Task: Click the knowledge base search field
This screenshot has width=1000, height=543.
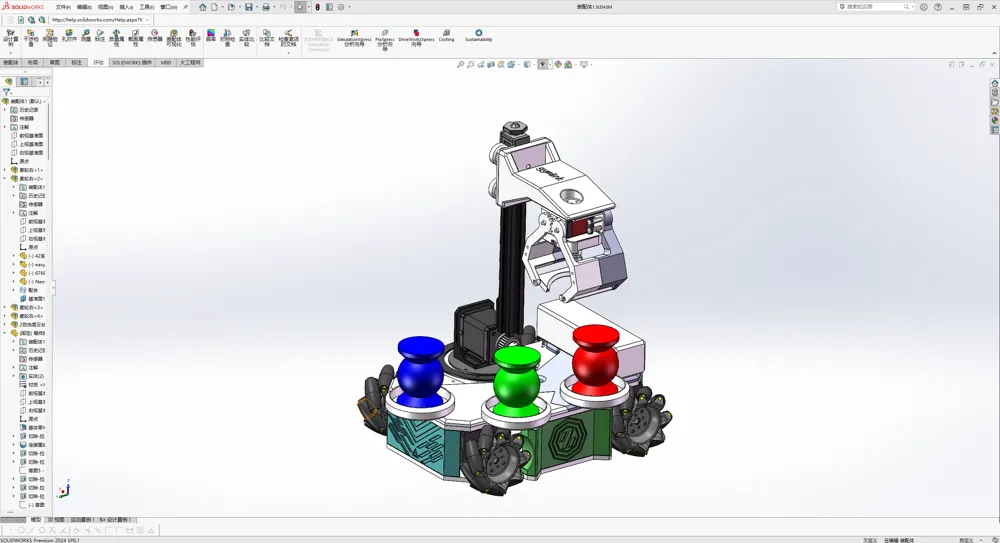Action: click(874, 6)
